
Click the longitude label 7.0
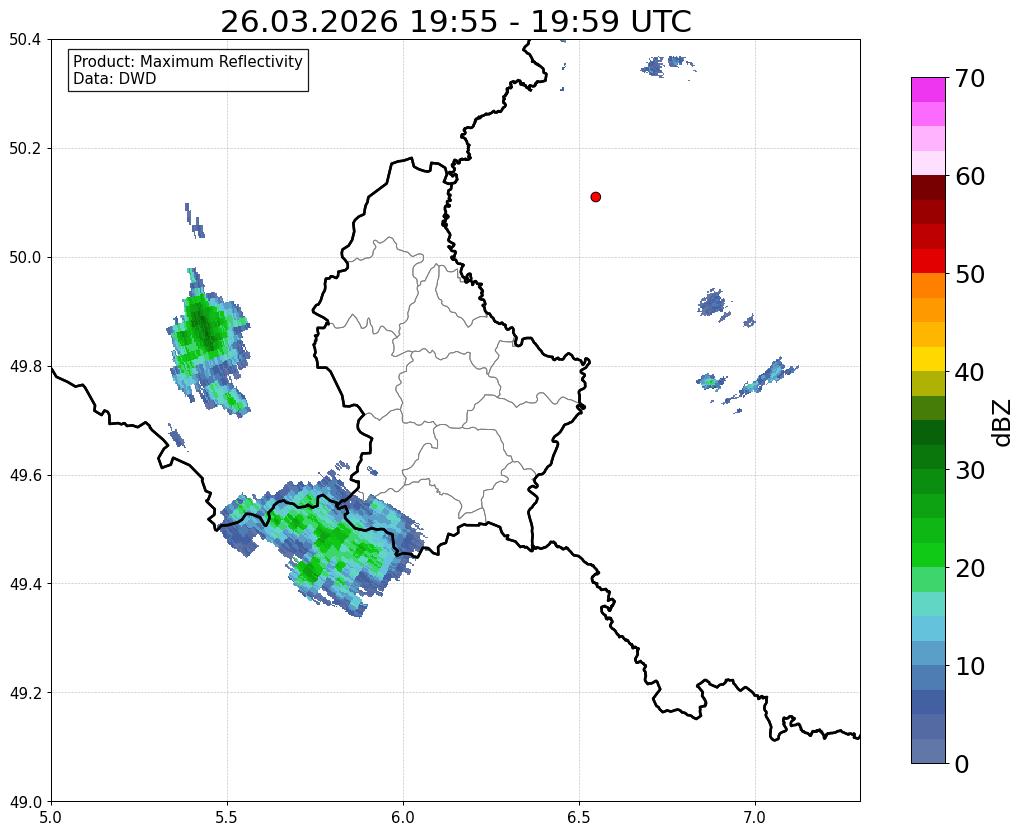[x=756, y=817]
